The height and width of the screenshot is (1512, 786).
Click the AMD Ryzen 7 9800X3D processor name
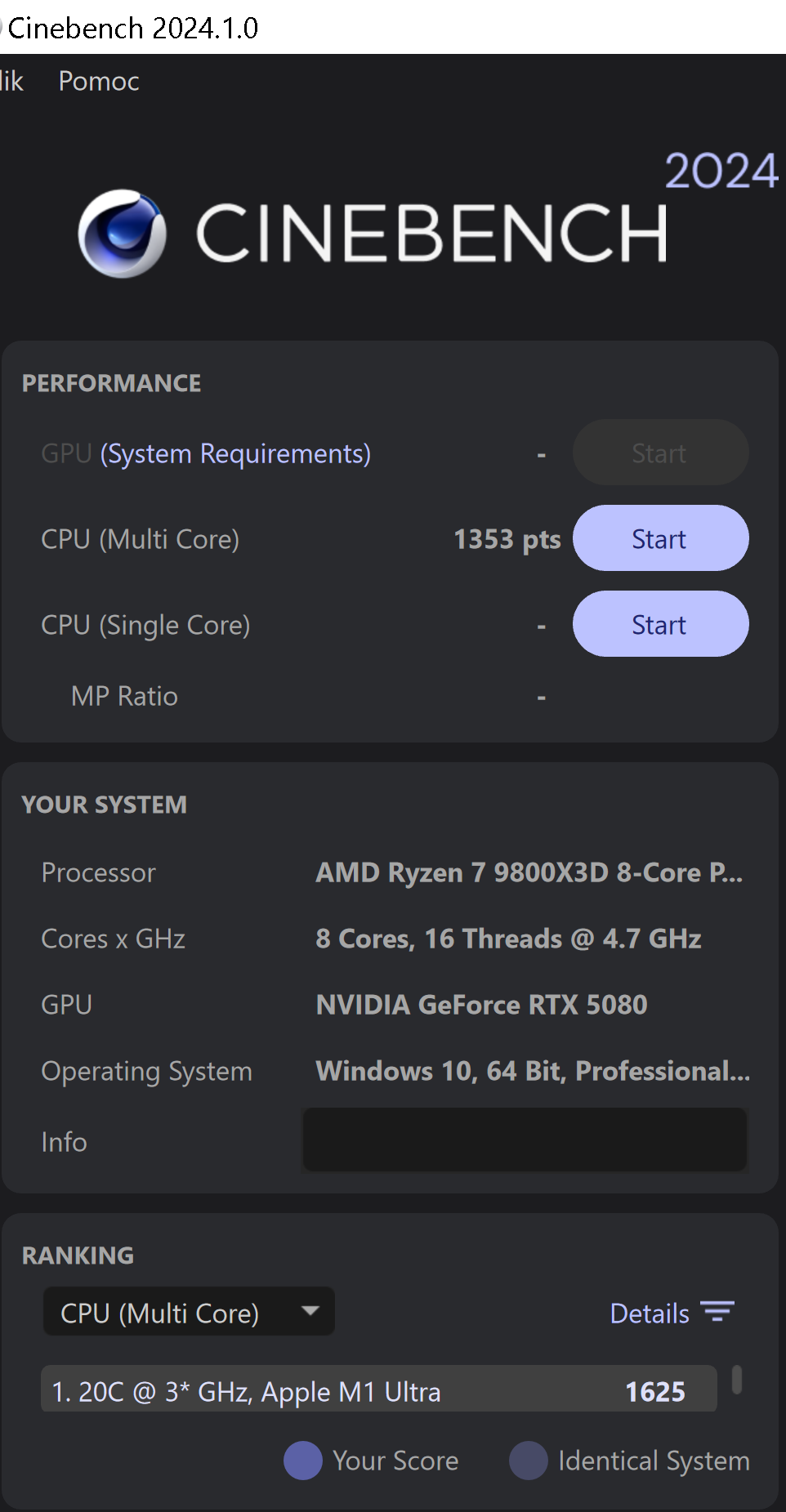pyautogui.click(x=529, y=872)
